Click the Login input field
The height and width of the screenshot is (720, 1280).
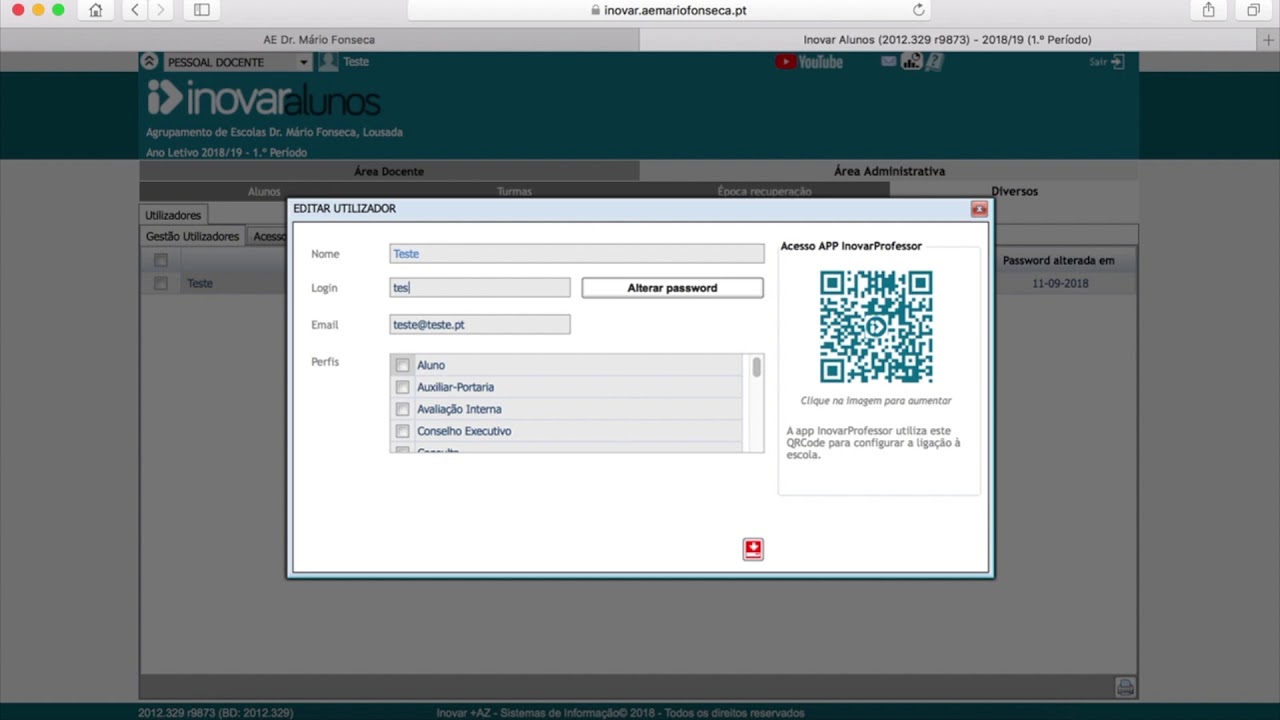(480, 288)
